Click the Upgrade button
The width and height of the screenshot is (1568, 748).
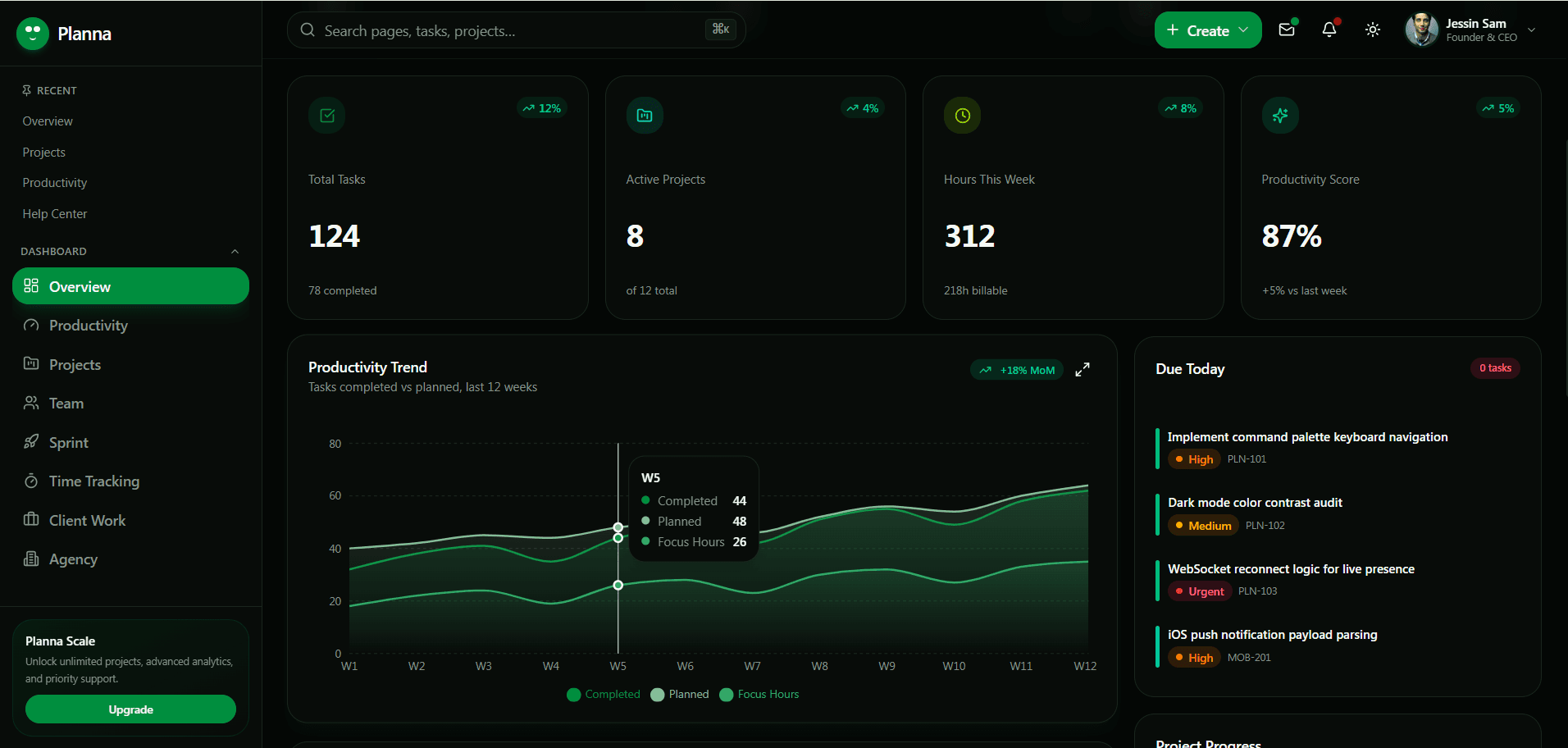130,709
